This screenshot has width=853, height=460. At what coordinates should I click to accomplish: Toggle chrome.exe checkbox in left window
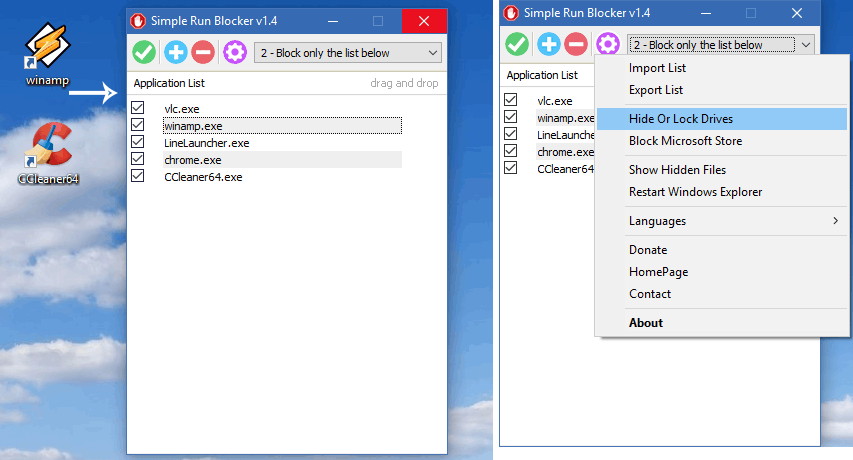click(x=138, y=159)
